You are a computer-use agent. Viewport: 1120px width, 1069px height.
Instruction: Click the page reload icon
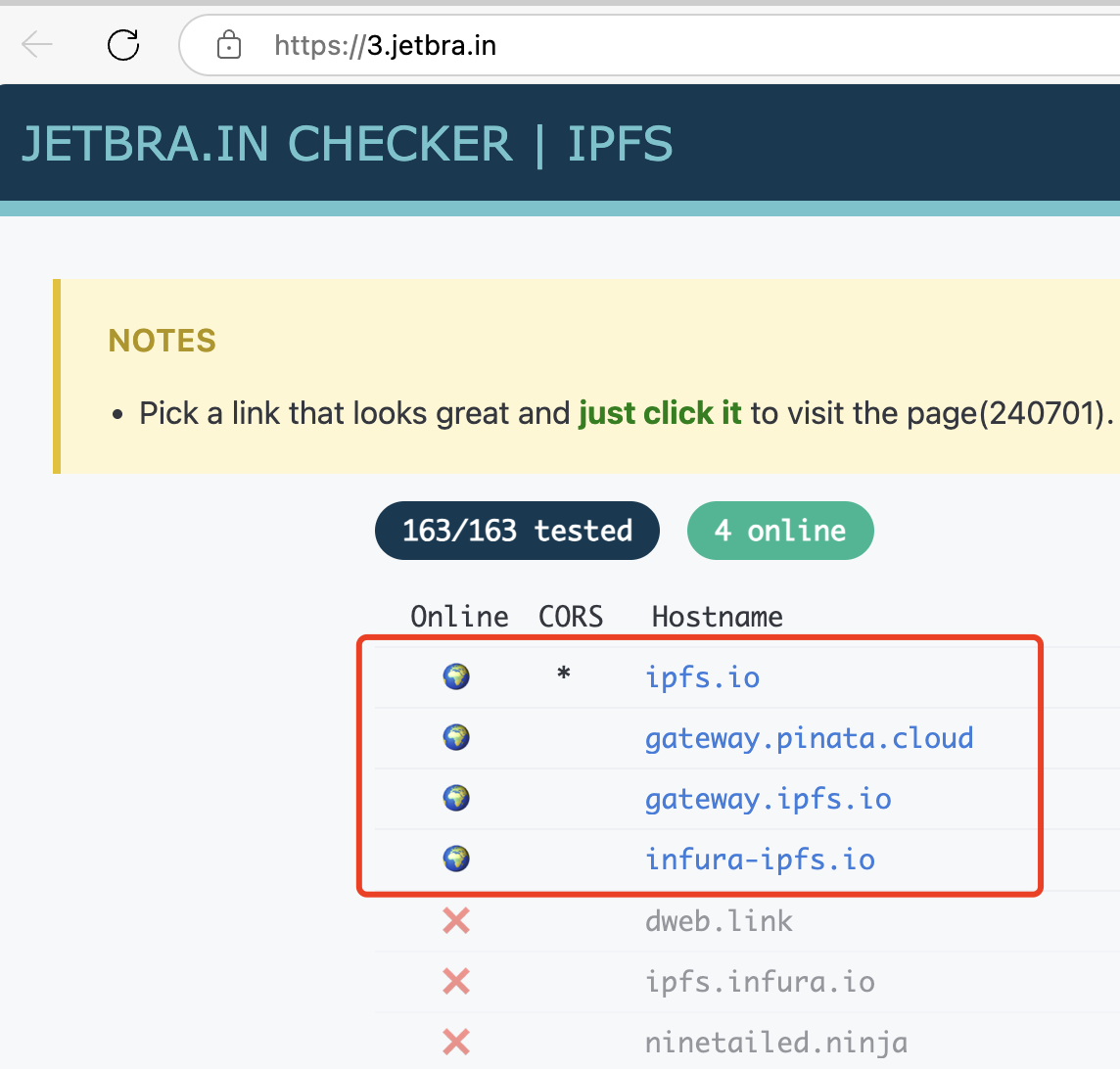122,44
